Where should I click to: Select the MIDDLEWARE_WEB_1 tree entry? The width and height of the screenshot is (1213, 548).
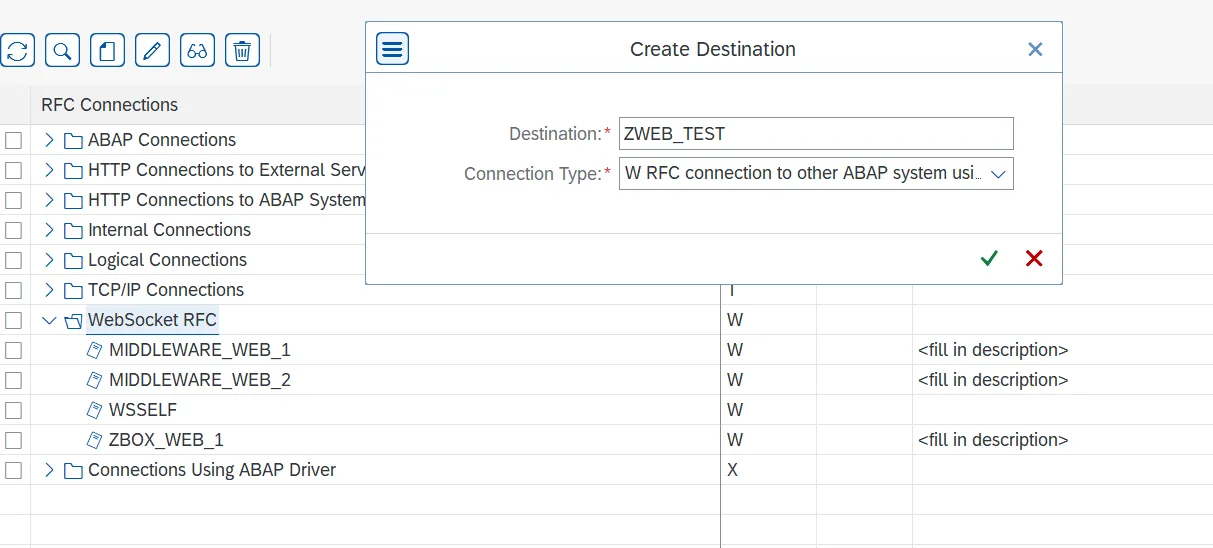[x=200, y=350]
